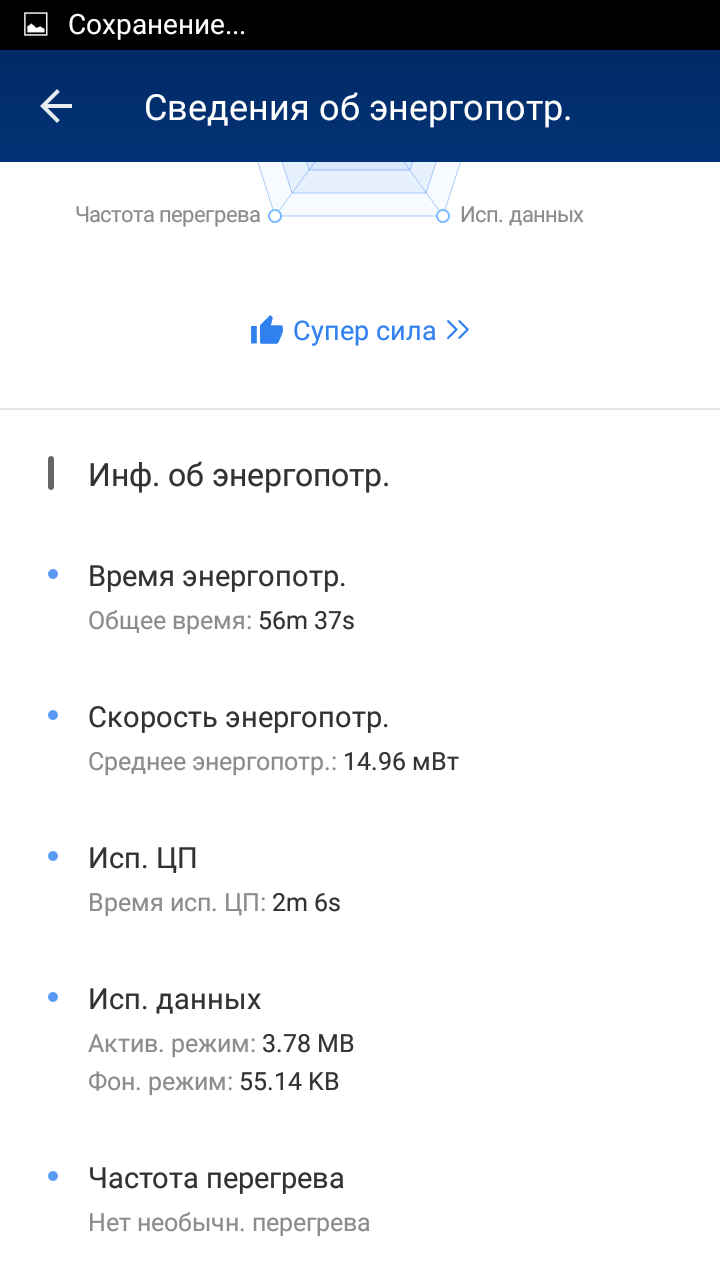Select the Время энергопотр. item
This screenshot has height=1280, width=720.
coord(217,577)
